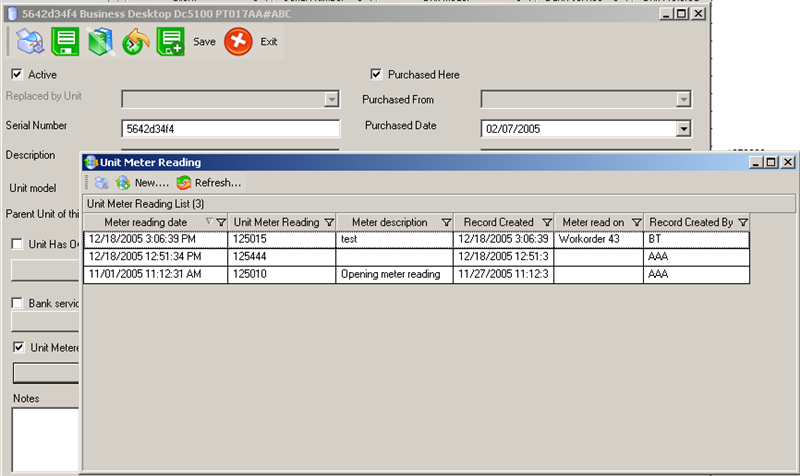Image resolution: width=800 pixels, height=476 pixels.
Task: Click the Serial Number input field
Action: point(231,129)
